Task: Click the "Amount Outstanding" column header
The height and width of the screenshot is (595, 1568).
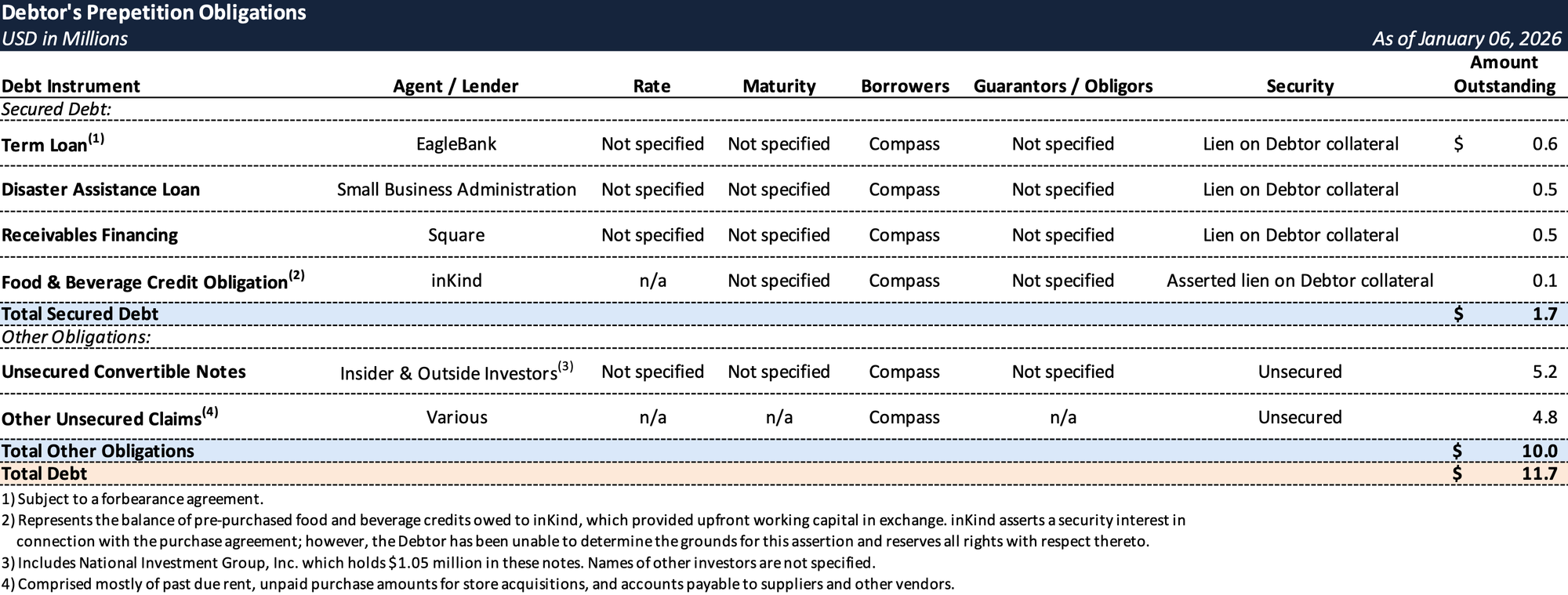Action: click(x=1504, y=74)
